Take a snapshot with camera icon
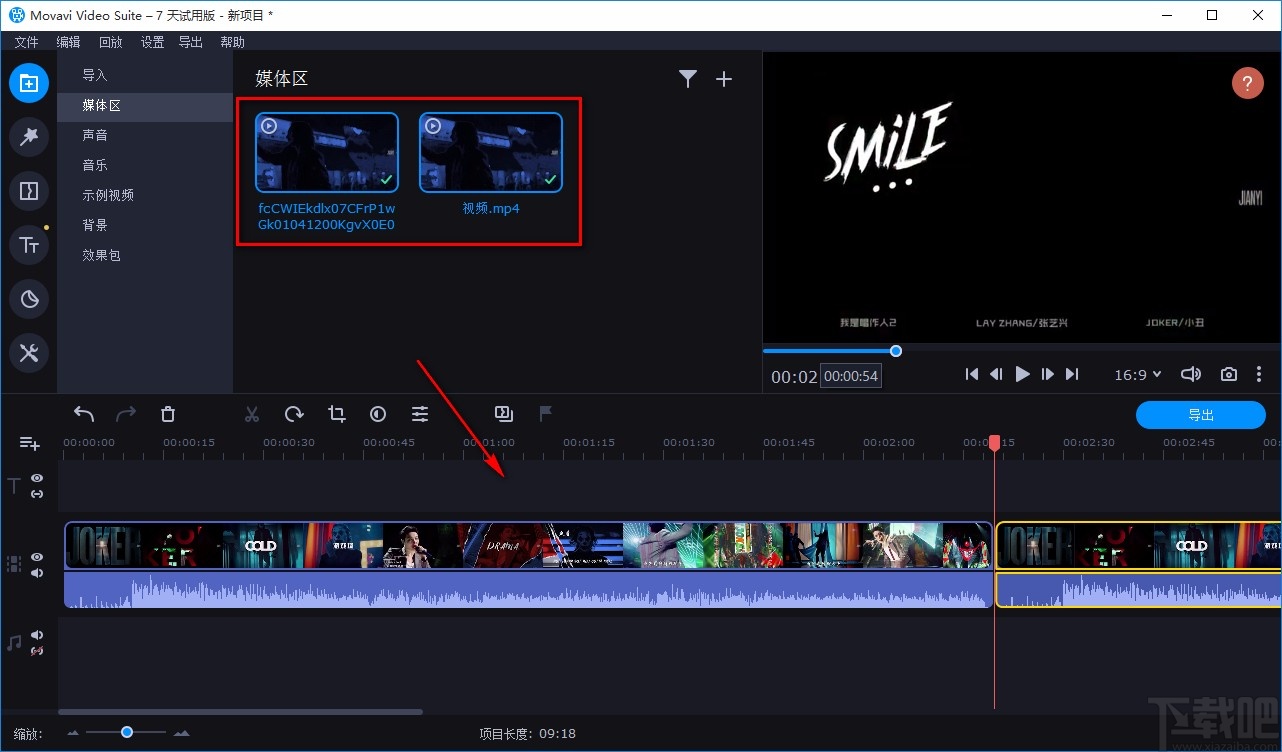1282x752 pixels. pos(1229,374)
